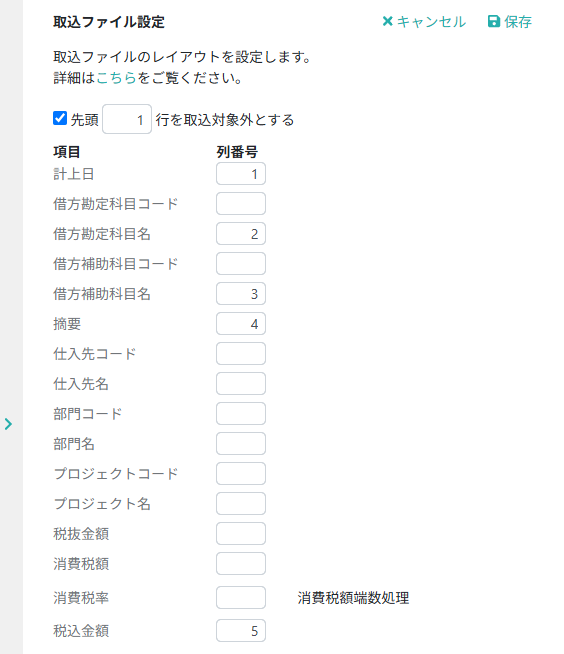Image resolution: width=564 pixels, height=654 pixels.
Task: Click the 借方勘定科目名 column field
Action: pos(241,234)
